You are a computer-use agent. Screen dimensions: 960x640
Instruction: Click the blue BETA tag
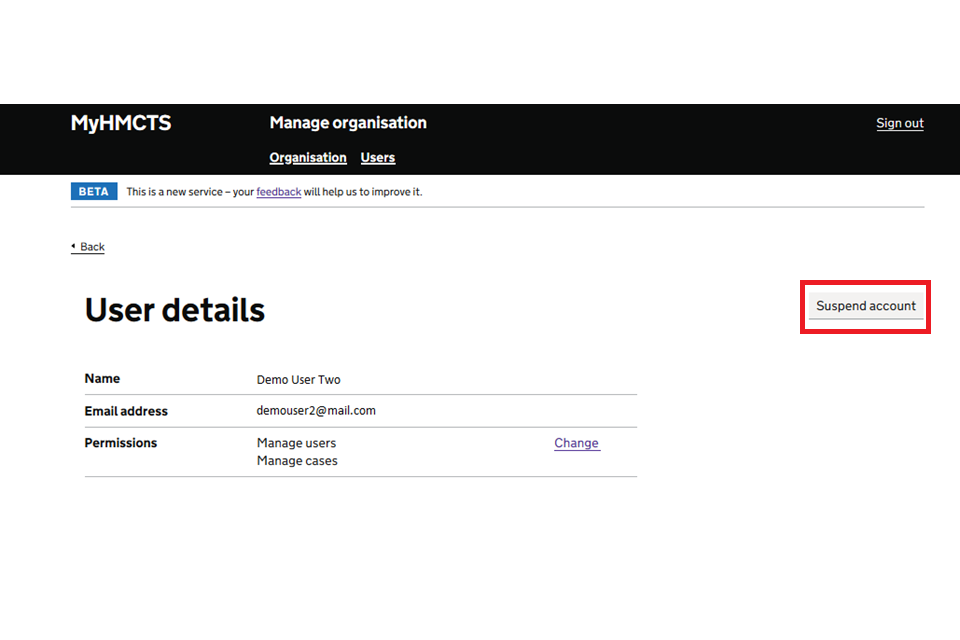click(94, 192)
